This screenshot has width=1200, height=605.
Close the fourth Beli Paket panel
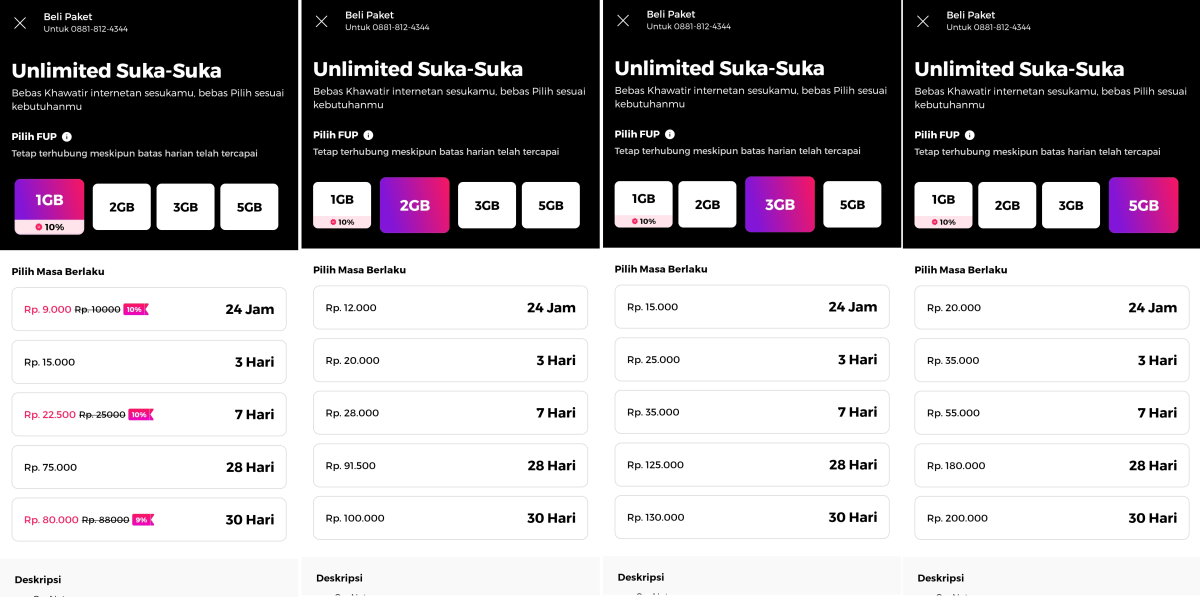point(922,20)
